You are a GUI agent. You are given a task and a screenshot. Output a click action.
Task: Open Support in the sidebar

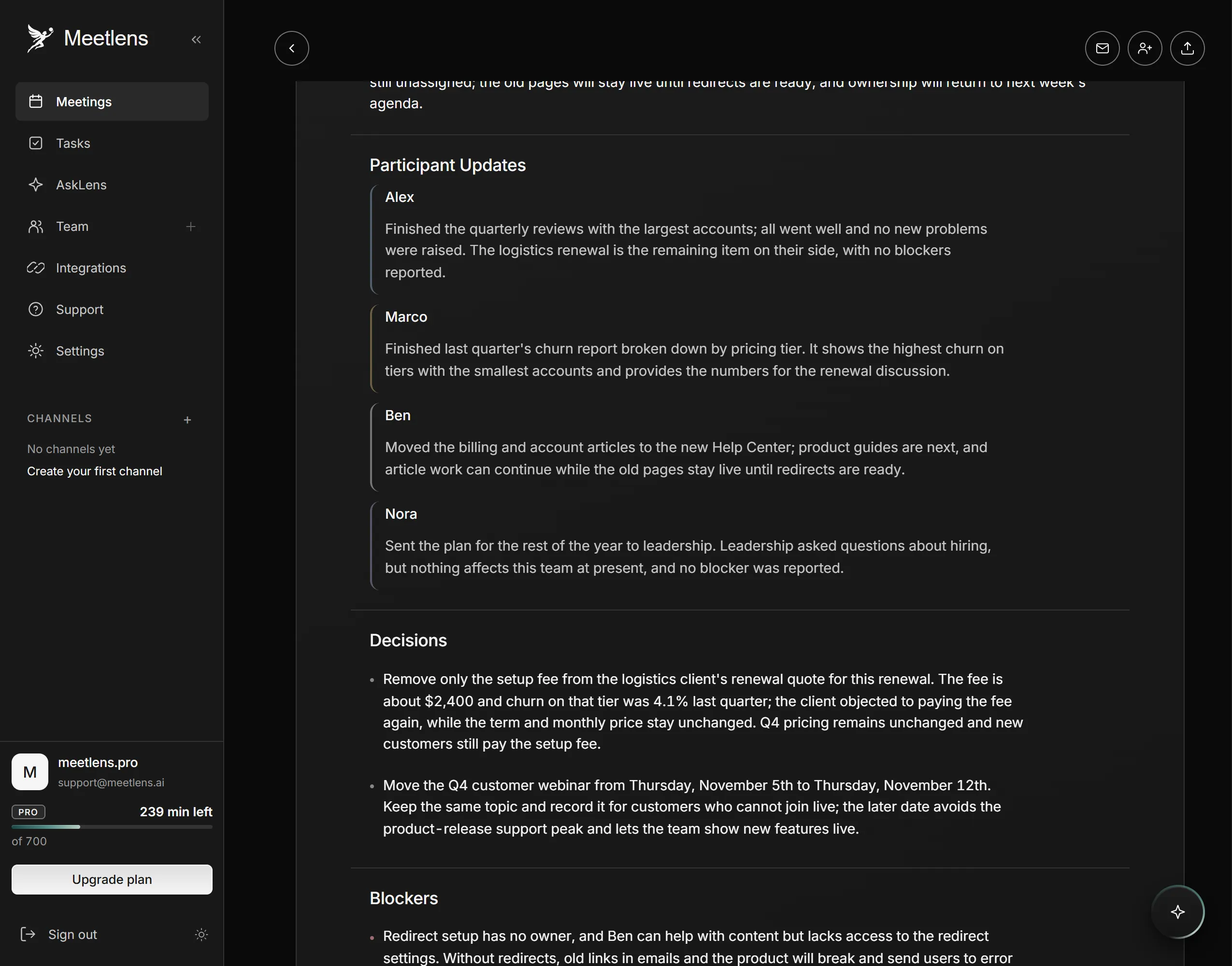click(x=112, y=310)
